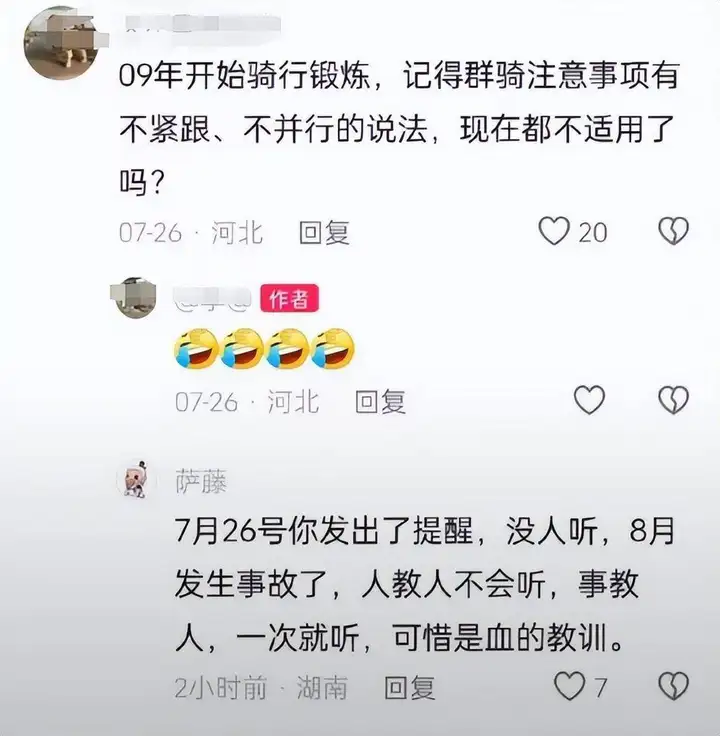This screenshot has height=736, width=720.
Task: Reply to the first comment from 河北
Action: 324,232
